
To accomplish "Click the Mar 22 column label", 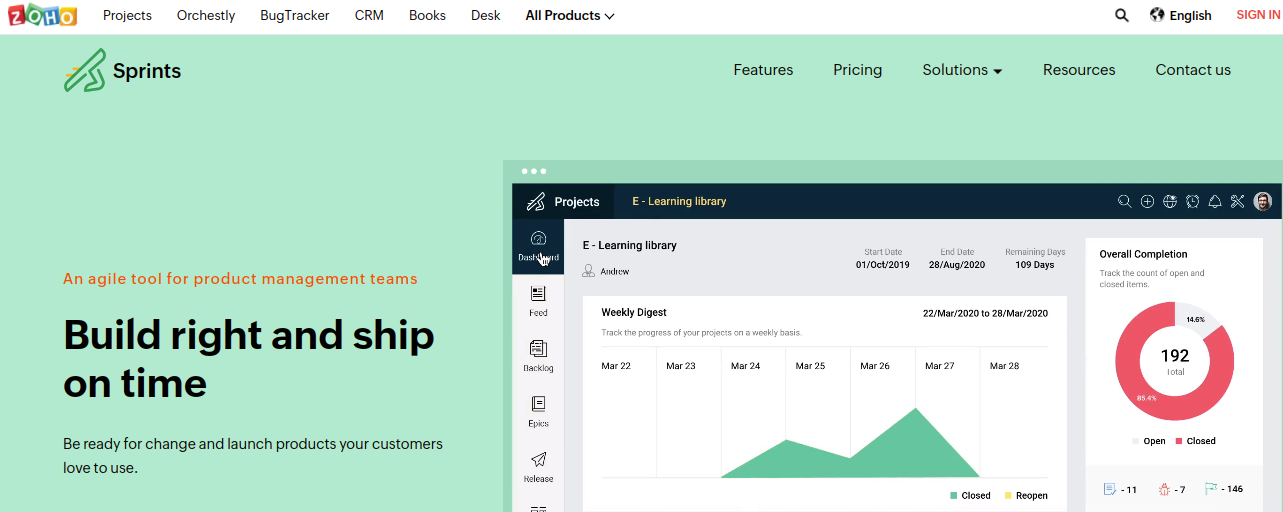I will 616,366.
